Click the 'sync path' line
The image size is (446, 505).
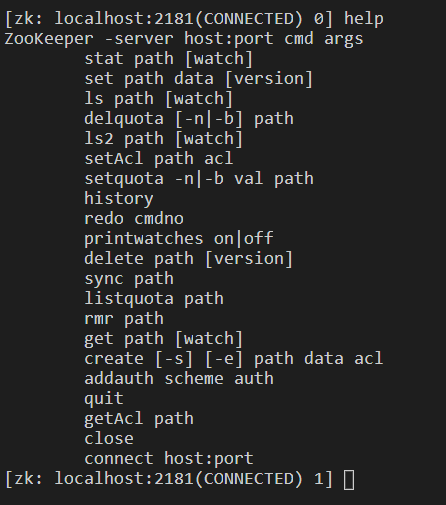point(129,279)
